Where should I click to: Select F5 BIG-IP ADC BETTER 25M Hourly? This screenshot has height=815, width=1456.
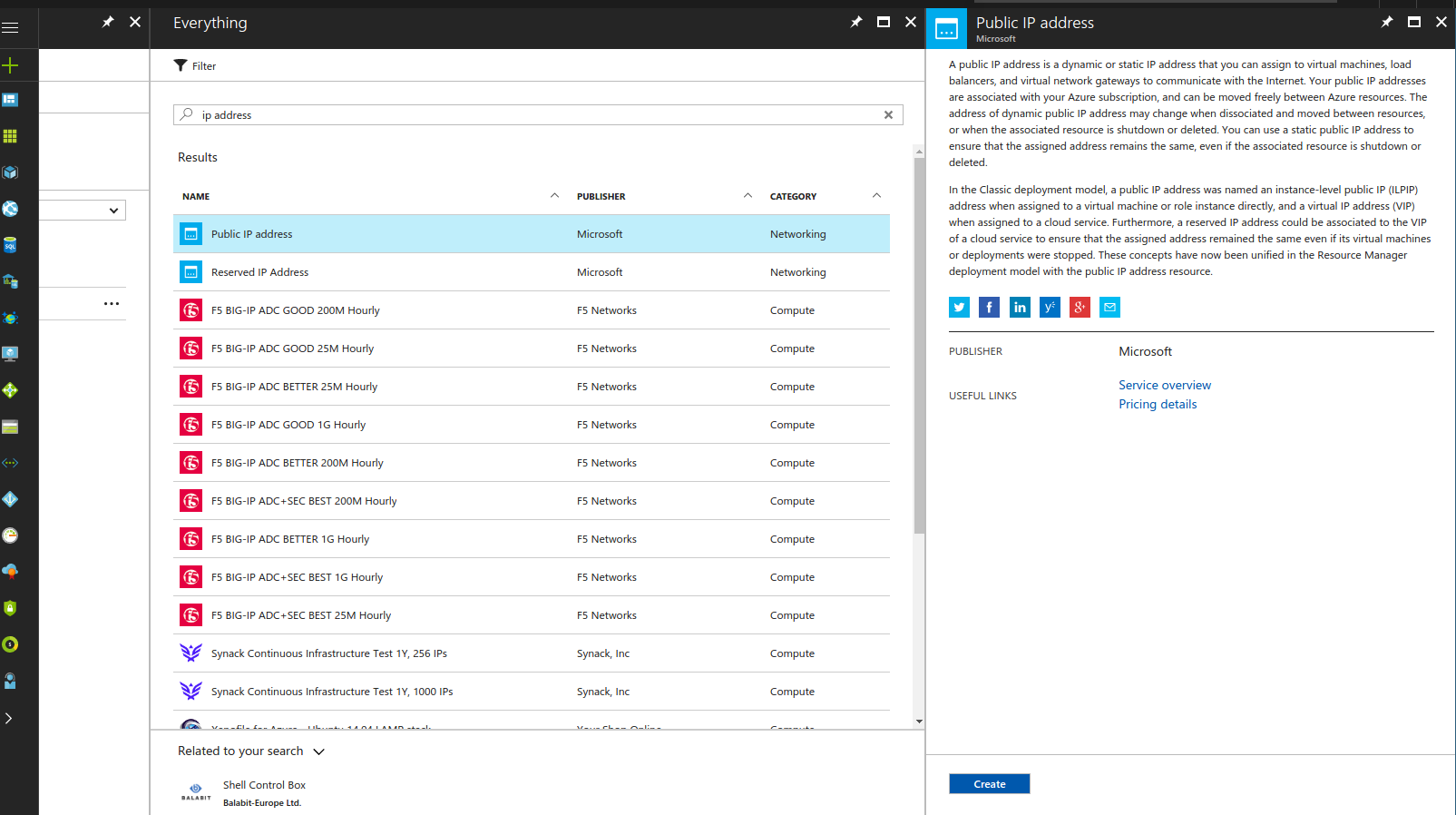(x=532, y=387)
